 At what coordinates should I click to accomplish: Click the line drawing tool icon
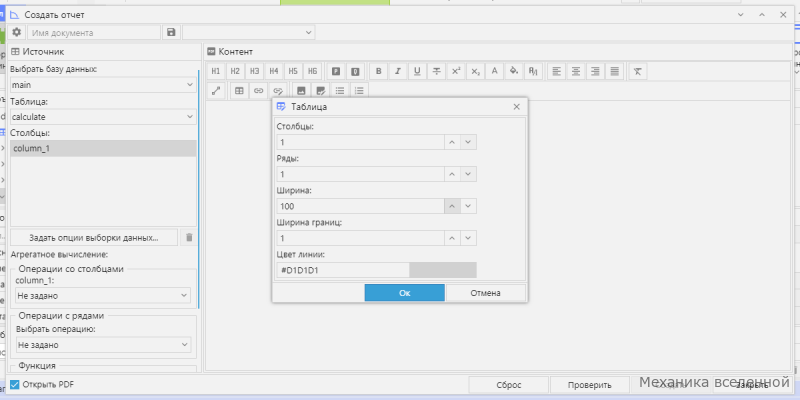click(x=216, y=91)
